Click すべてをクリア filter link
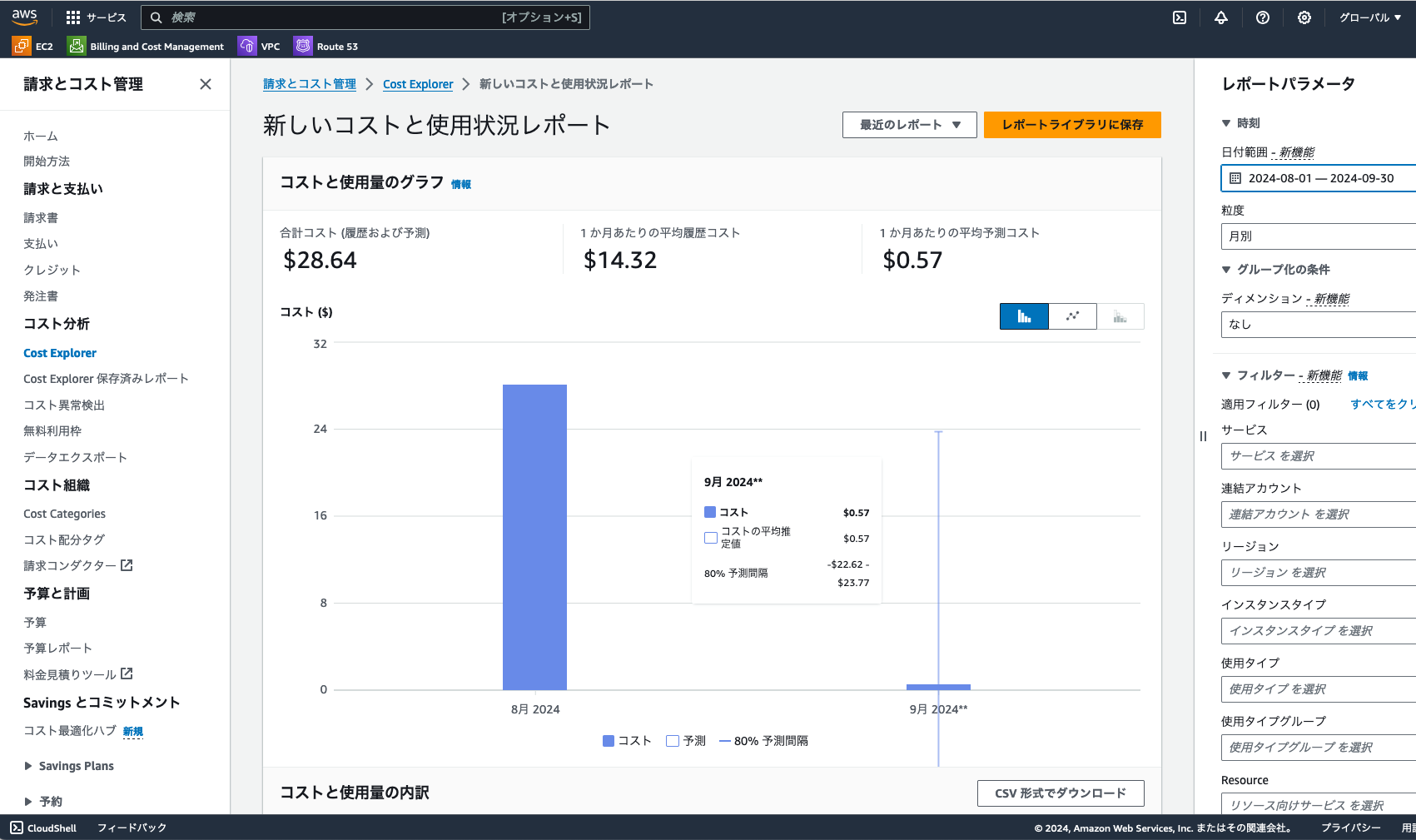This screenshot has width=1416, height=840. 1383,405
